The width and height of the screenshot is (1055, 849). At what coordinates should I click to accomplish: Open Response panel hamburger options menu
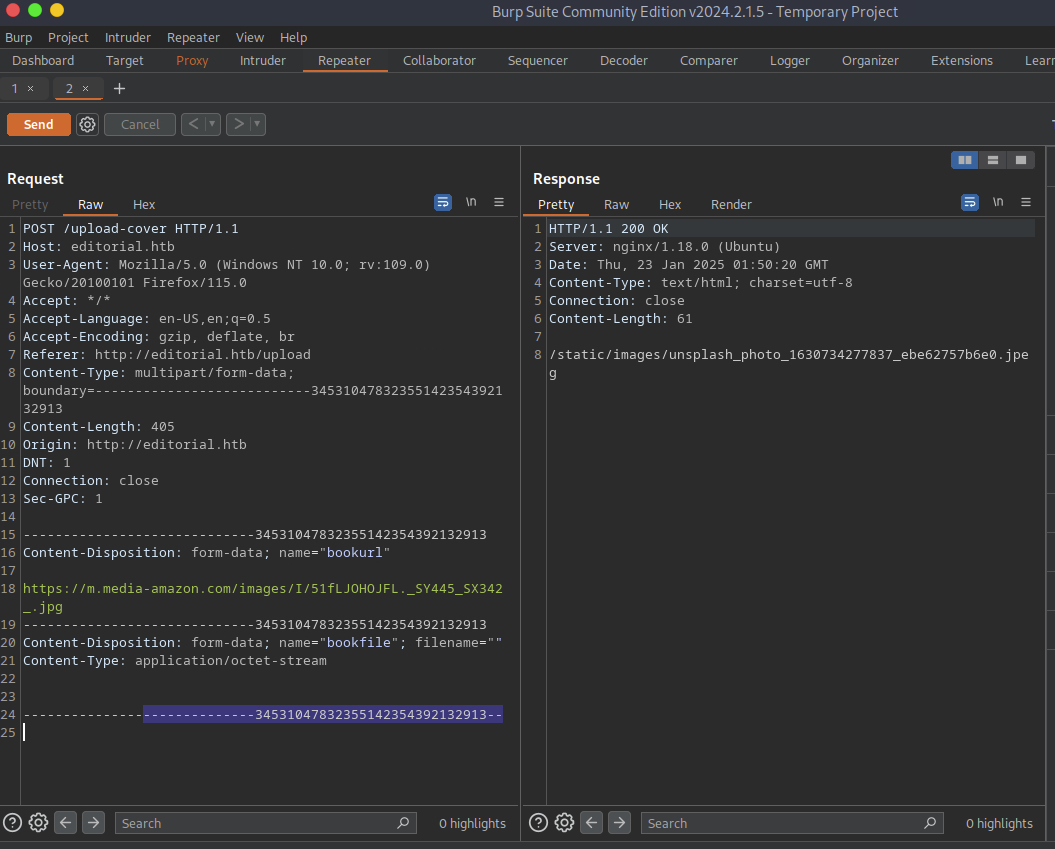tap(1025, 202)
